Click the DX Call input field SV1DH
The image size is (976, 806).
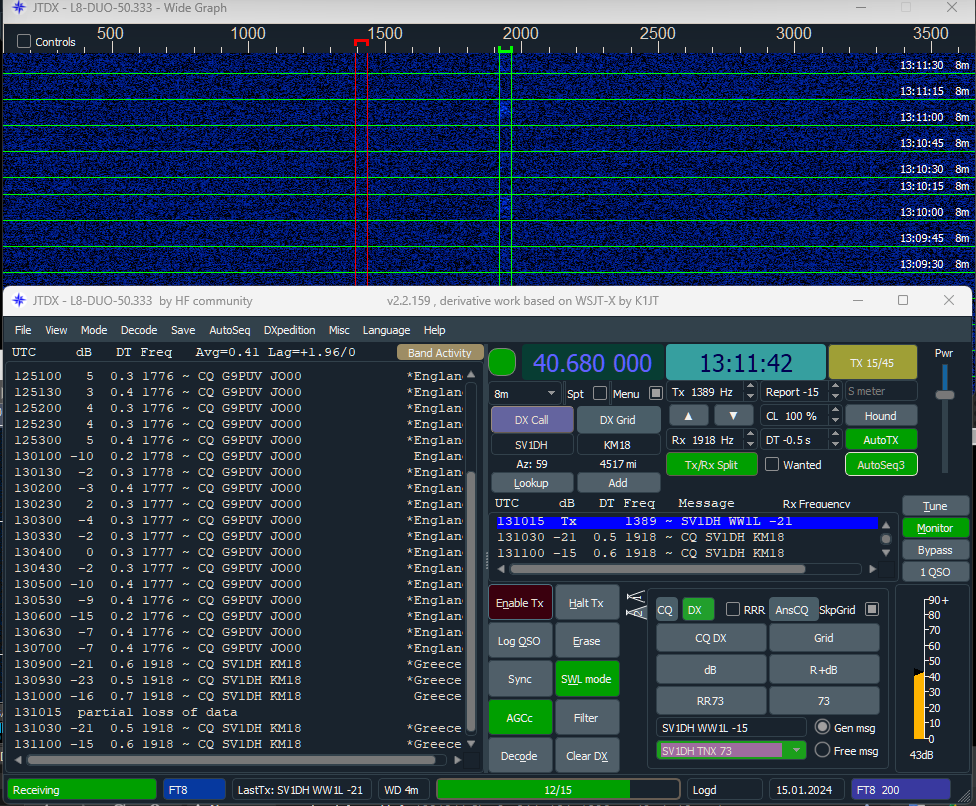(531, 444)
